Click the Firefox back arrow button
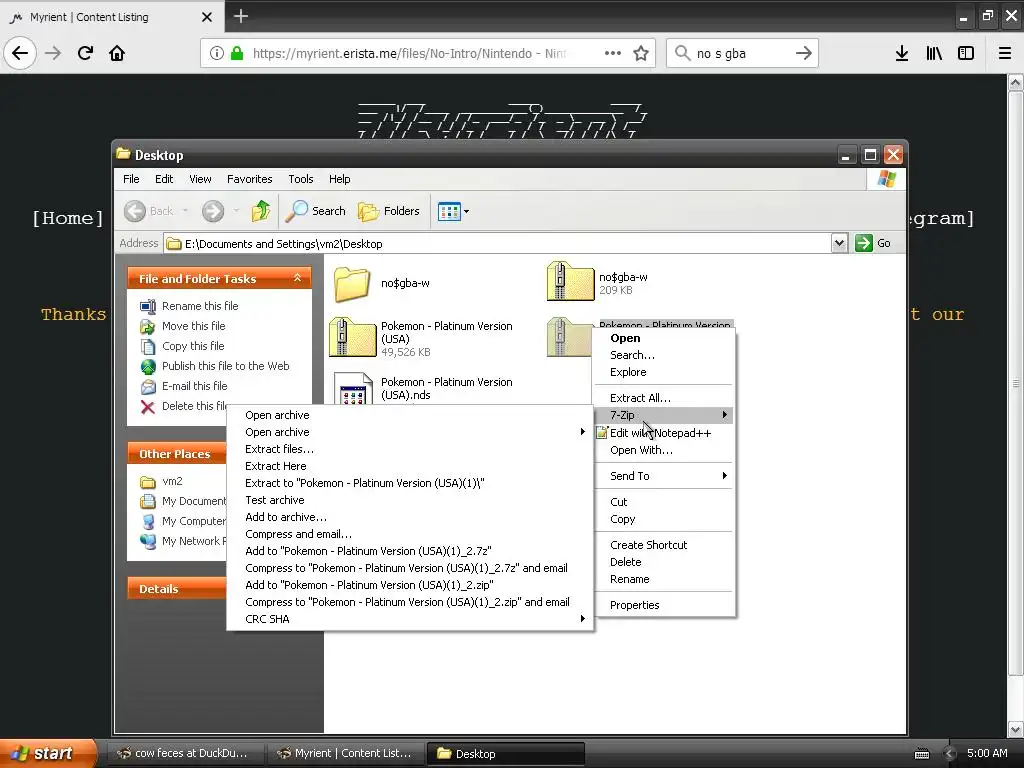 tap(20, 53)
